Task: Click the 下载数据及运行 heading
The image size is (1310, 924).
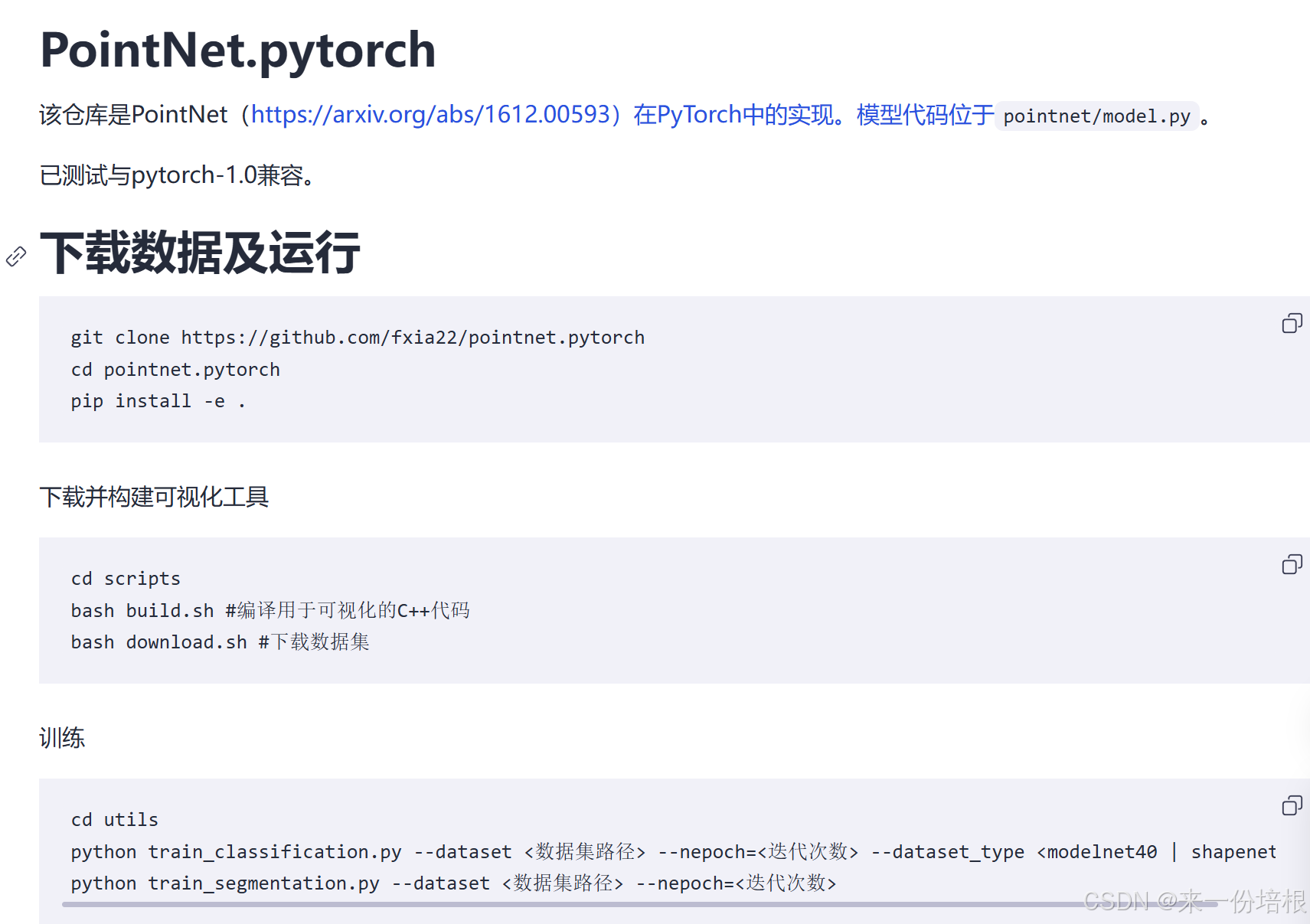Action: [x=200, y=253]
